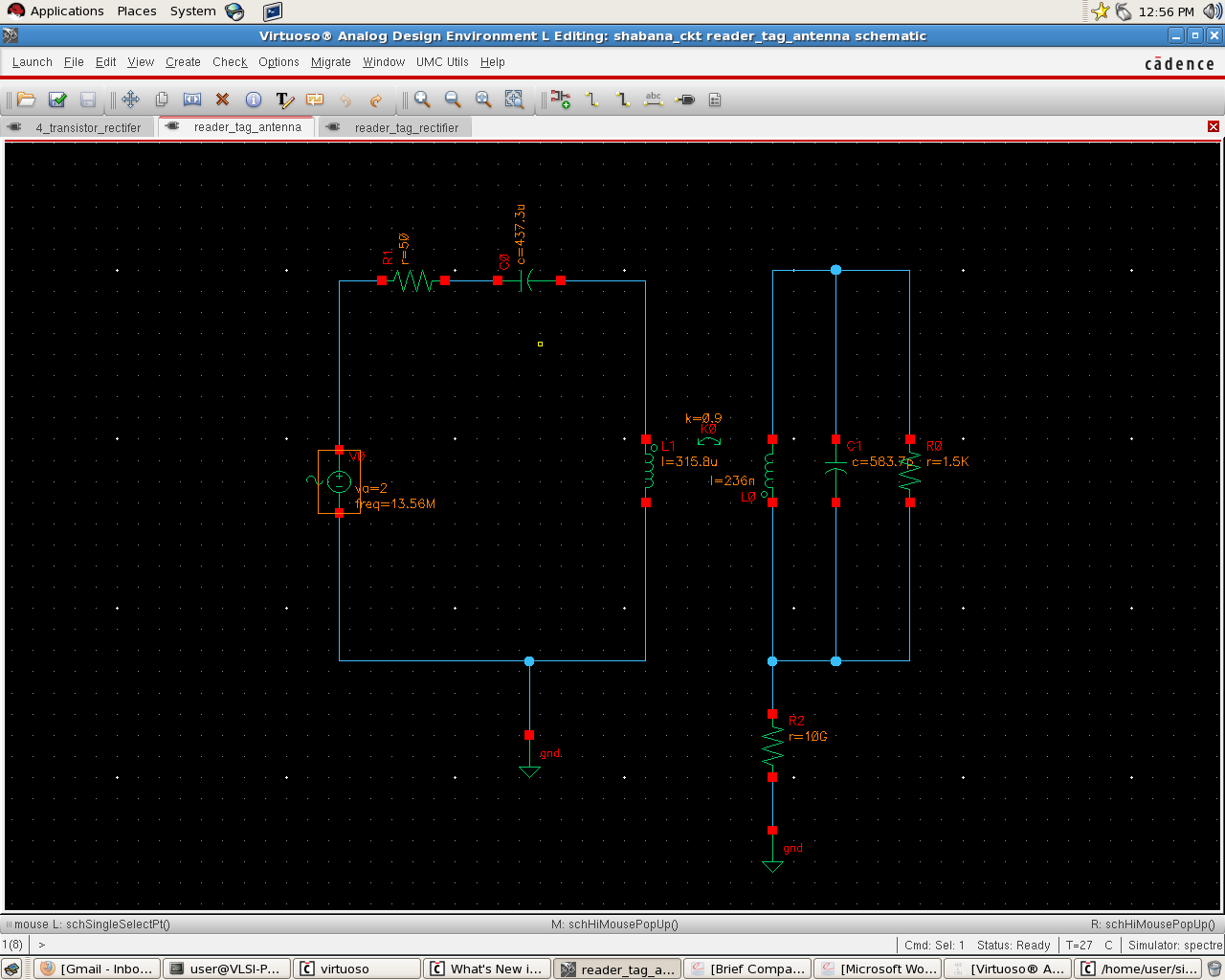The image size is (1225, 980).
Task: Select the R2 resistor in the schematic
Action: (772, 746)
